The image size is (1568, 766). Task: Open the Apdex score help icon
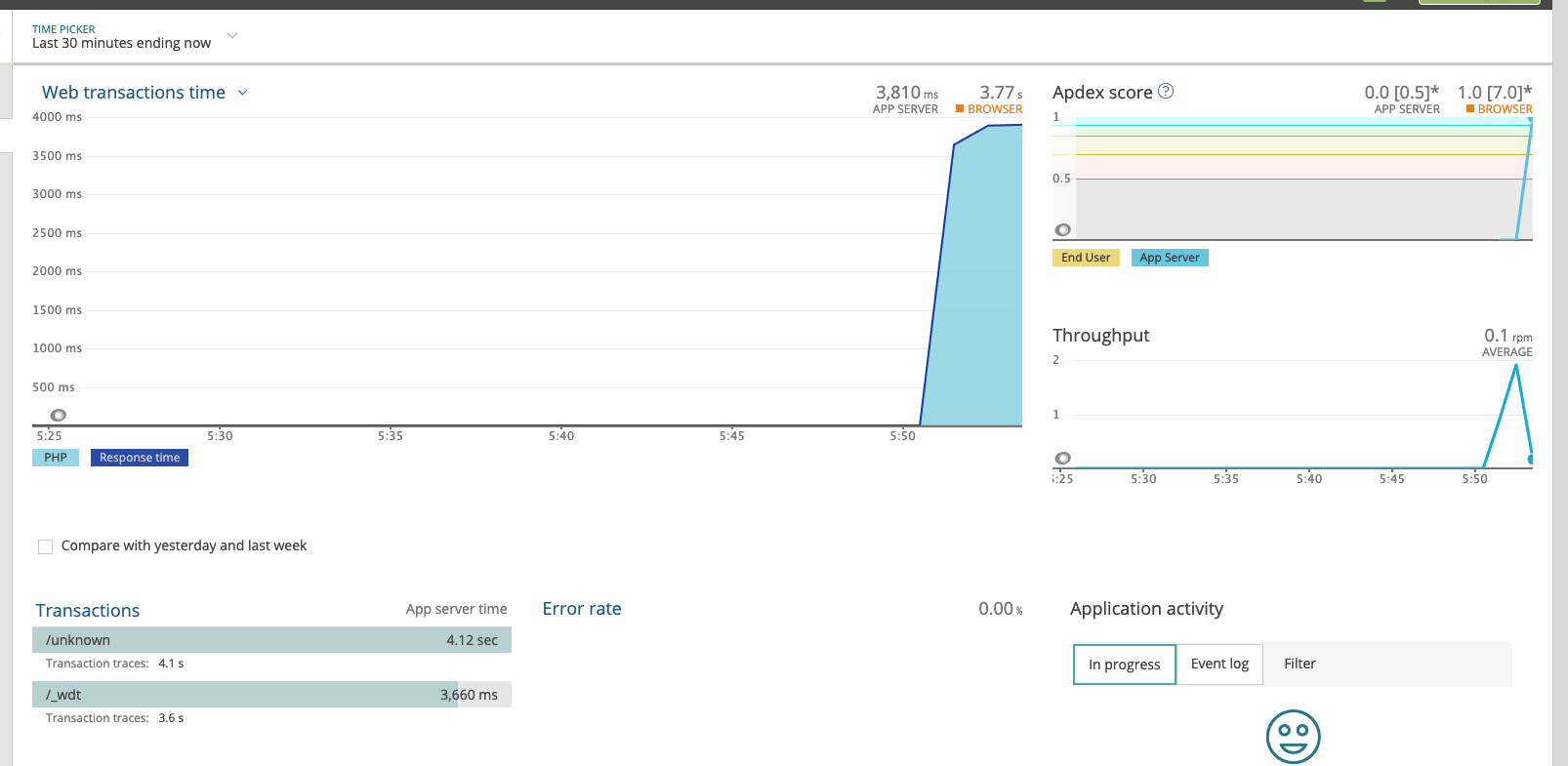1166,91
